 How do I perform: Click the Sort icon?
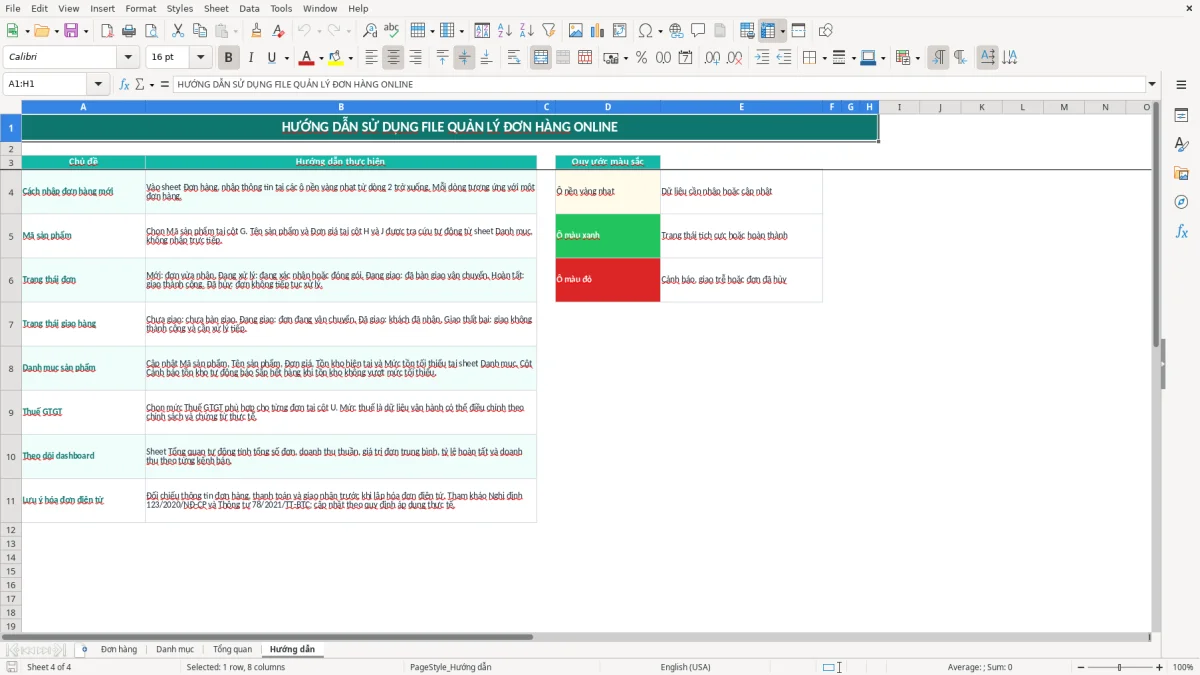point(482,31)
